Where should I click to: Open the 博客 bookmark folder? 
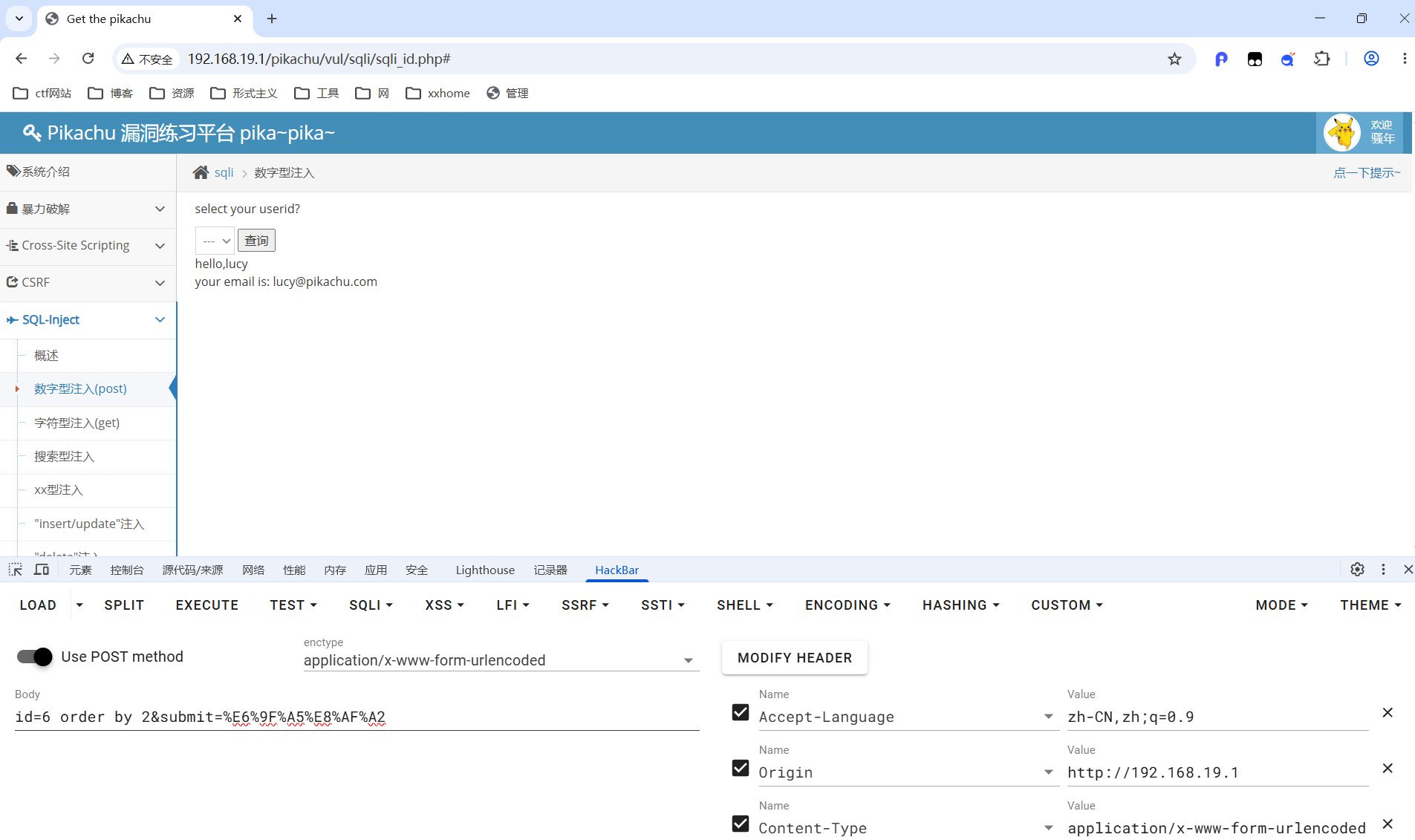pyautogui.click(x=110, y=93)
